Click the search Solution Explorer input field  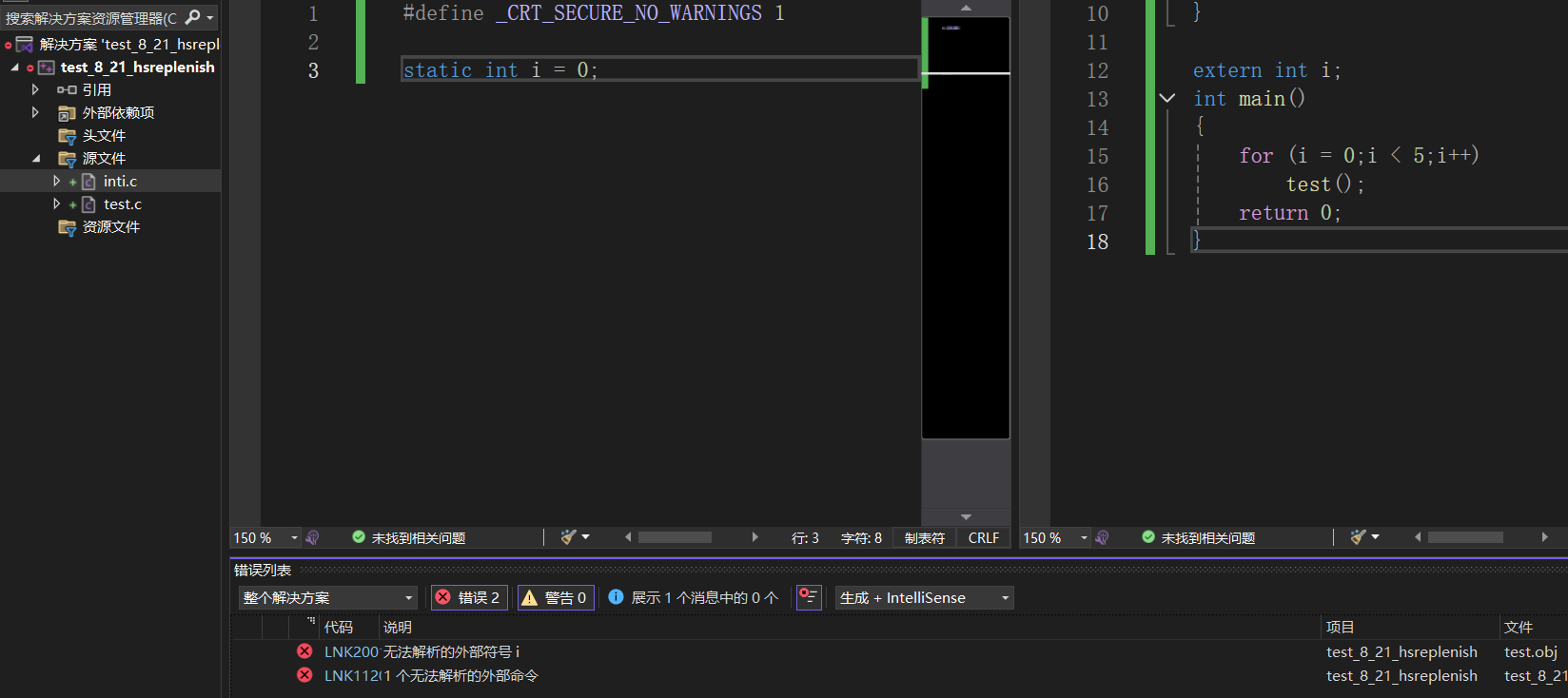[91, 18]
